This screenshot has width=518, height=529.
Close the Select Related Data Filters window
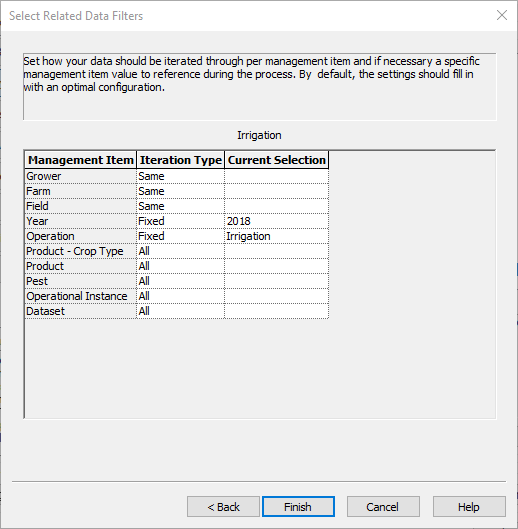[x=502, y=15]
